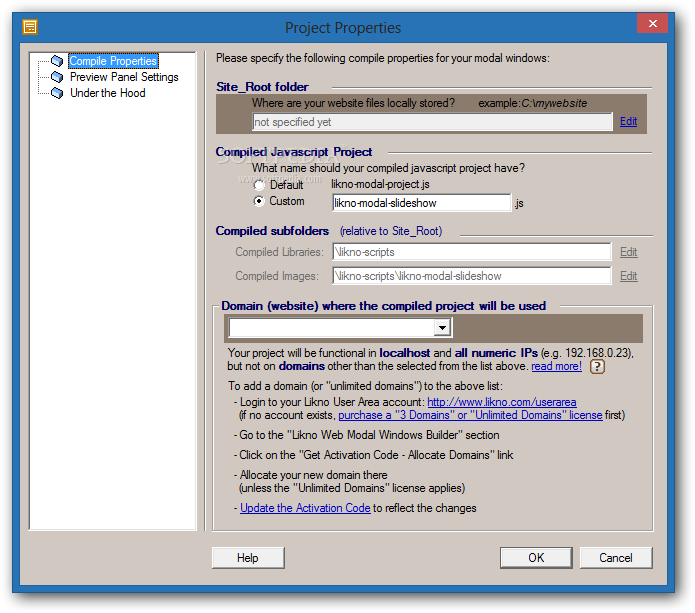Click Edit link for Compiled Images
695x613 pixels.
629,276
